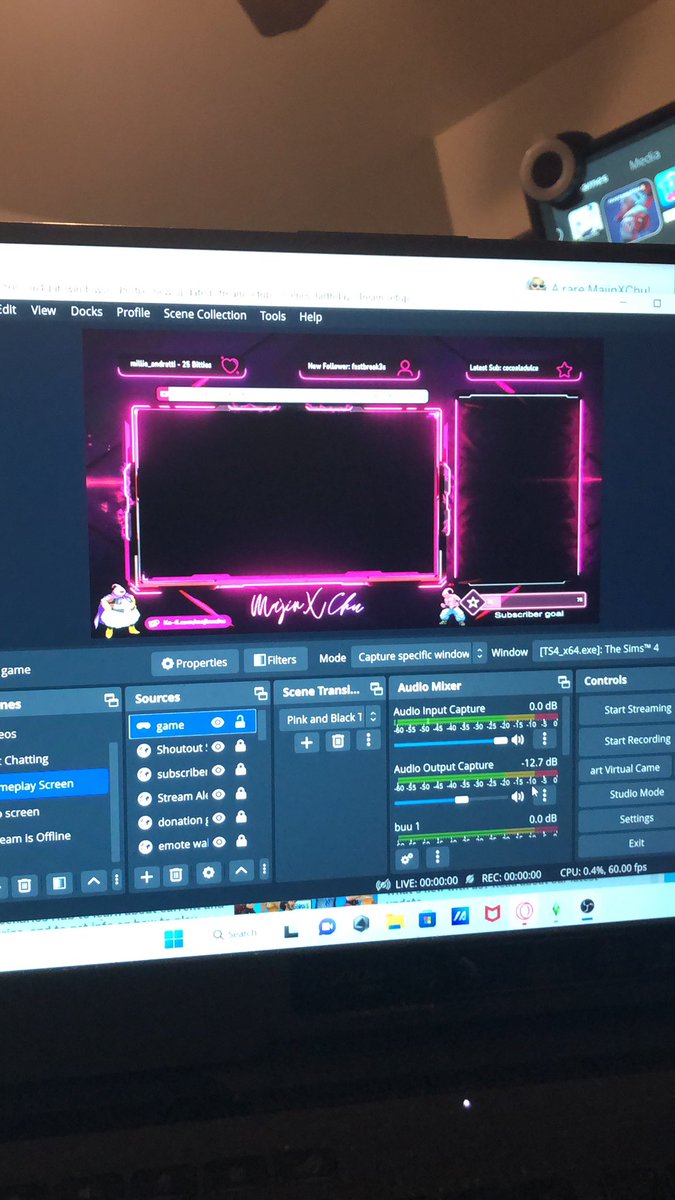Toggle lock on Stream Alerts source
The height and width of the screenshot is (1200, 675).
point(241,793)
